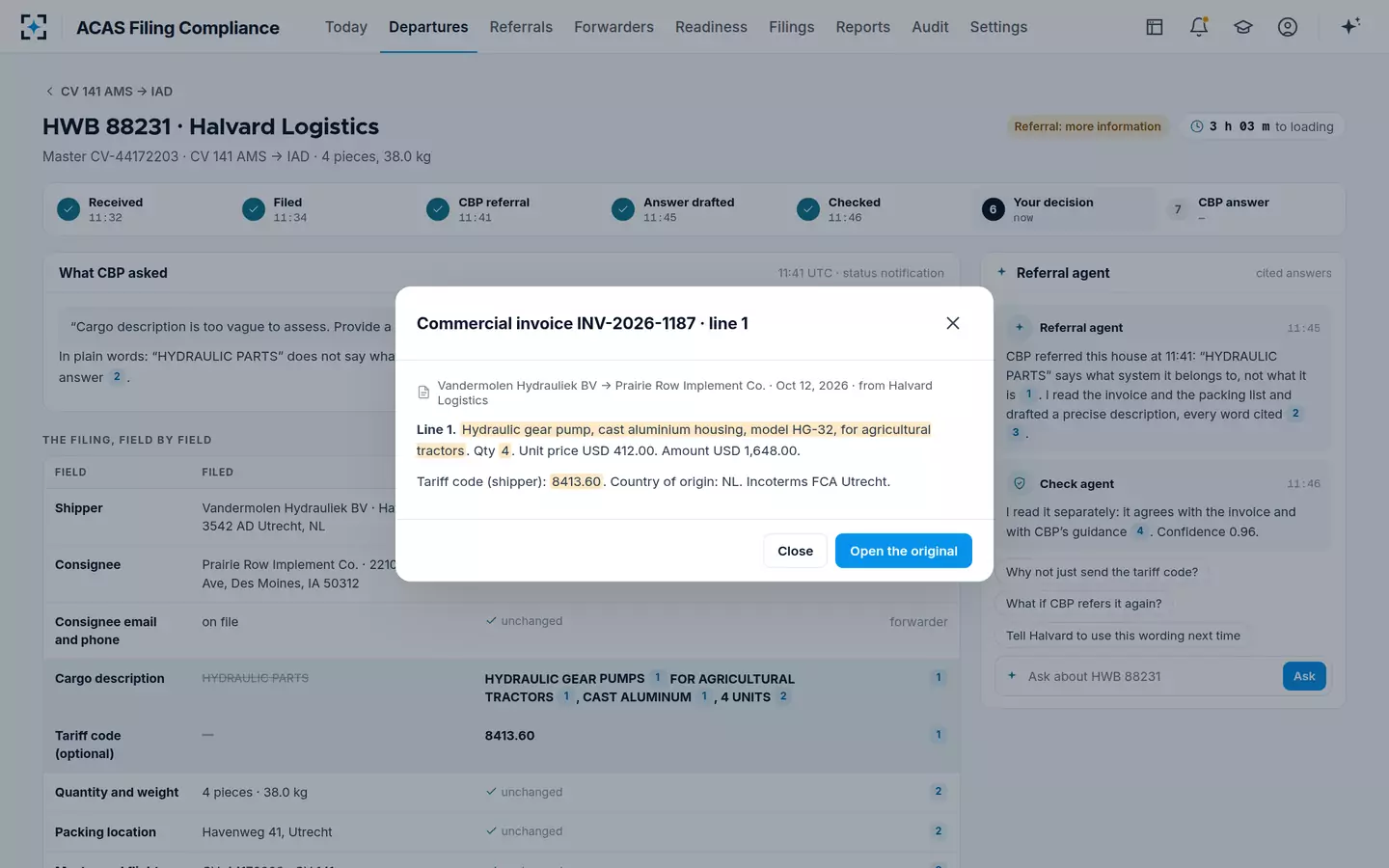Viewport: 1389px width, 868px height.
Task: Open the Readiness tab
Action: [711, 27]
